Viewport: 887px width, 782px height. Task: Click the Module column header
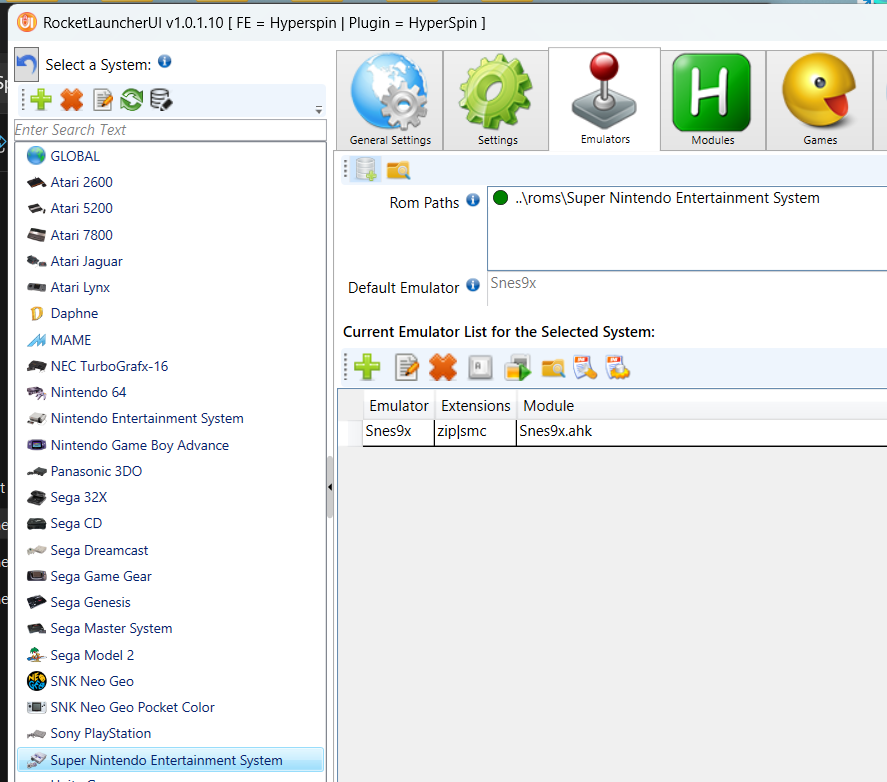point(549,406)
